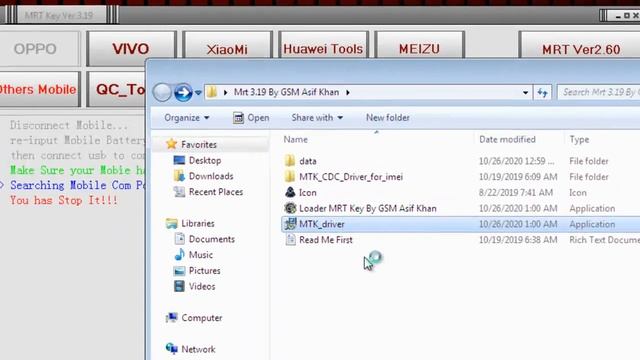Go forward with the blue arrow button

coord(183,92)
